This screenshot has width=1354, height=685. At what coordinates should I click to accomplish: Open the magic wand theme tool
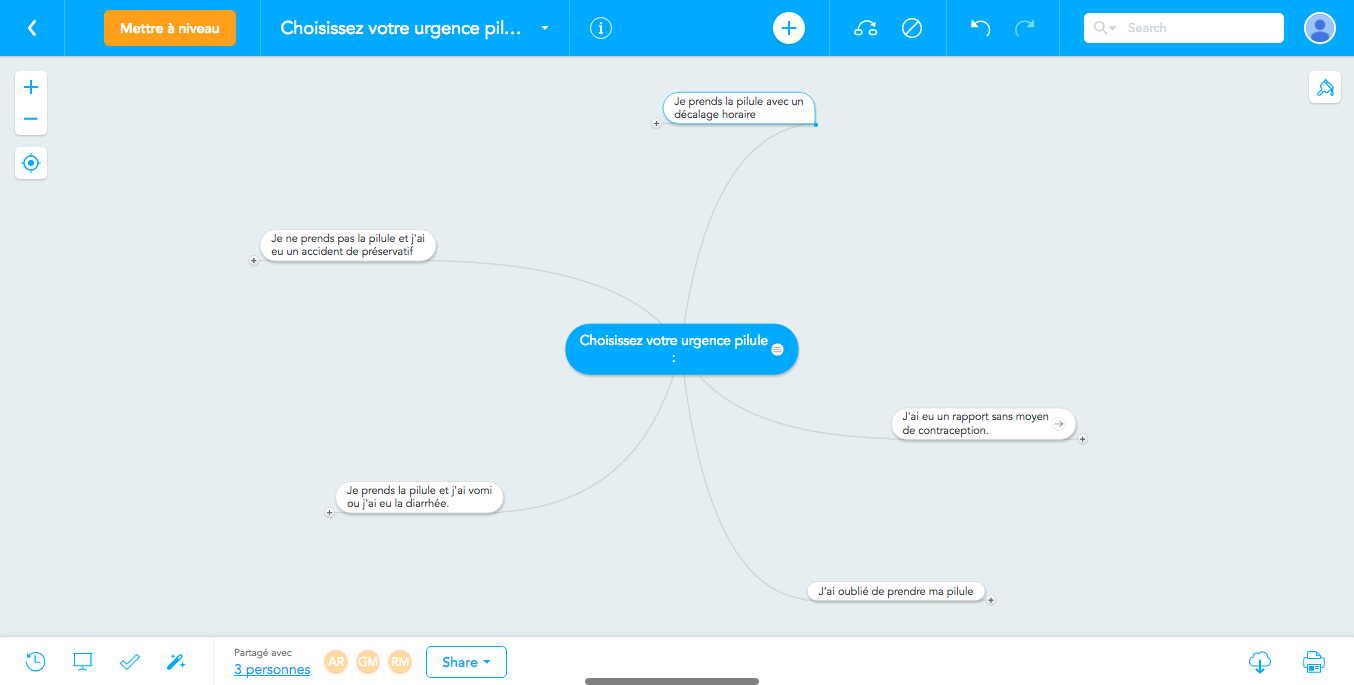(176, 661)
